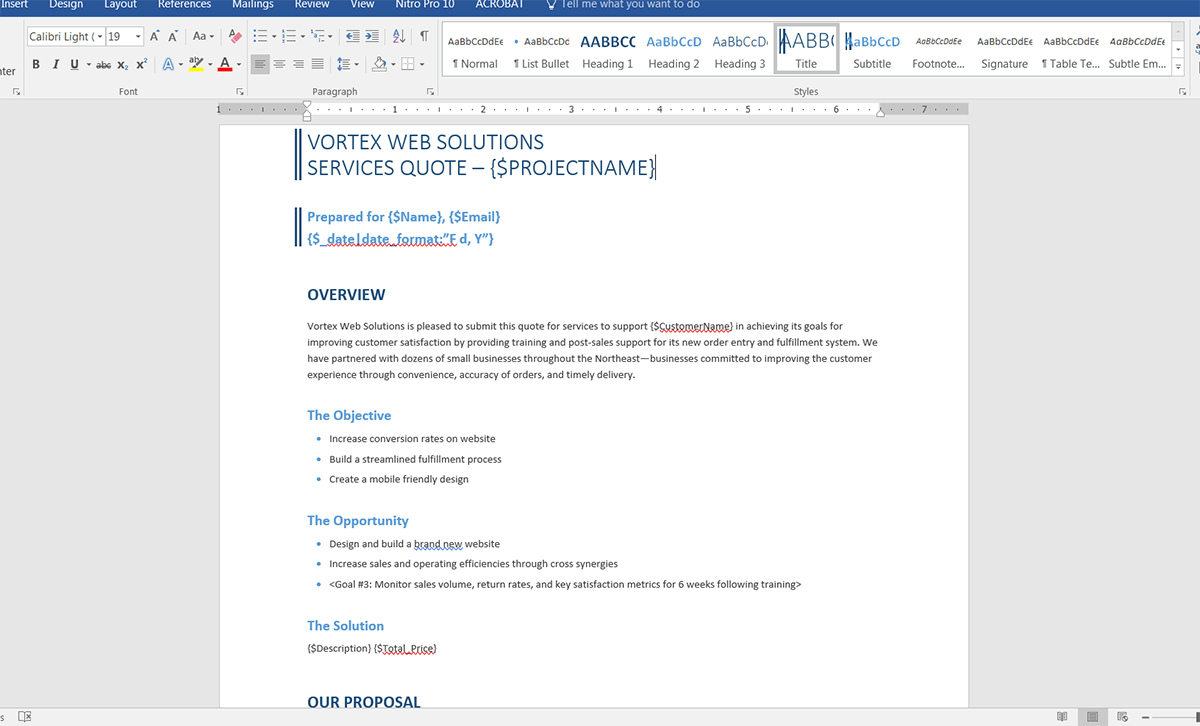Open the Review ribbon tab
The image size is (1200, 726).
312,4
